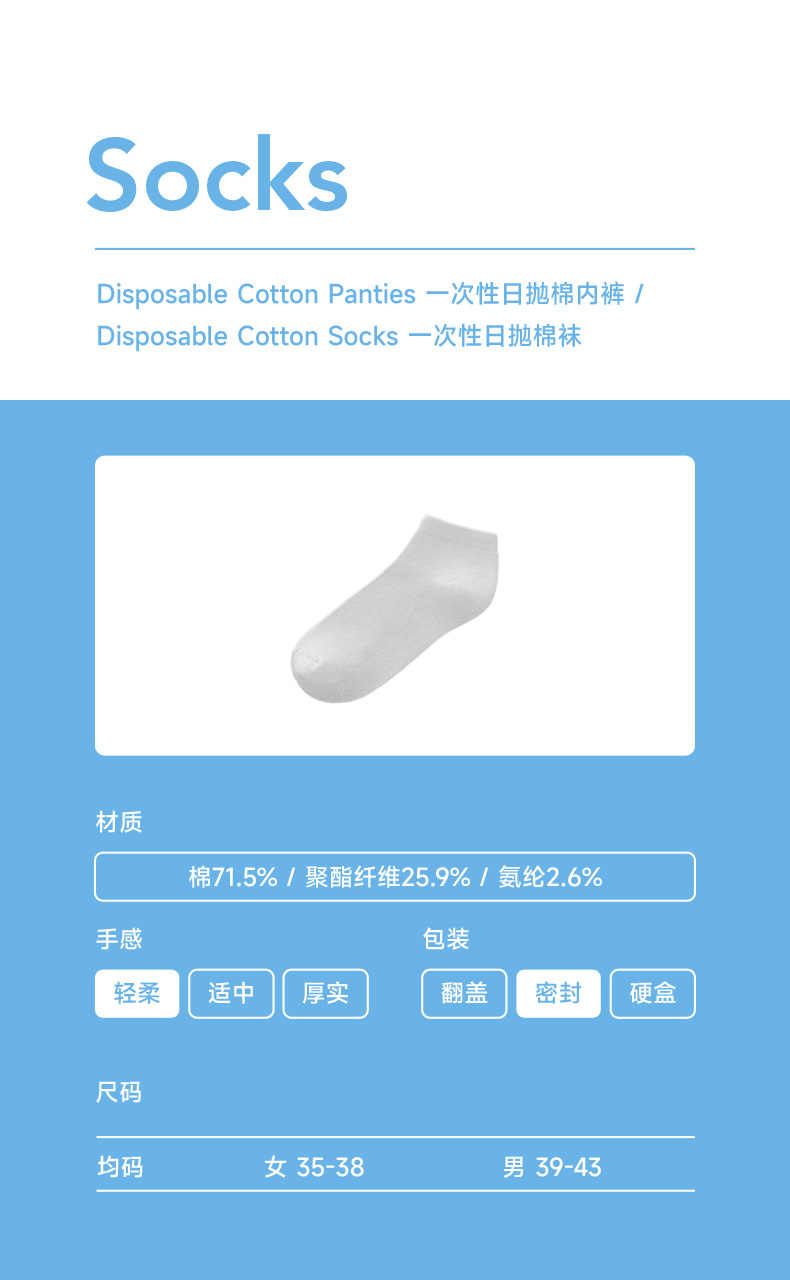Viewport: 790px width, 1280px height.
Task: Select the 轻柔 feel option
Action: click(x=137, y=993)
